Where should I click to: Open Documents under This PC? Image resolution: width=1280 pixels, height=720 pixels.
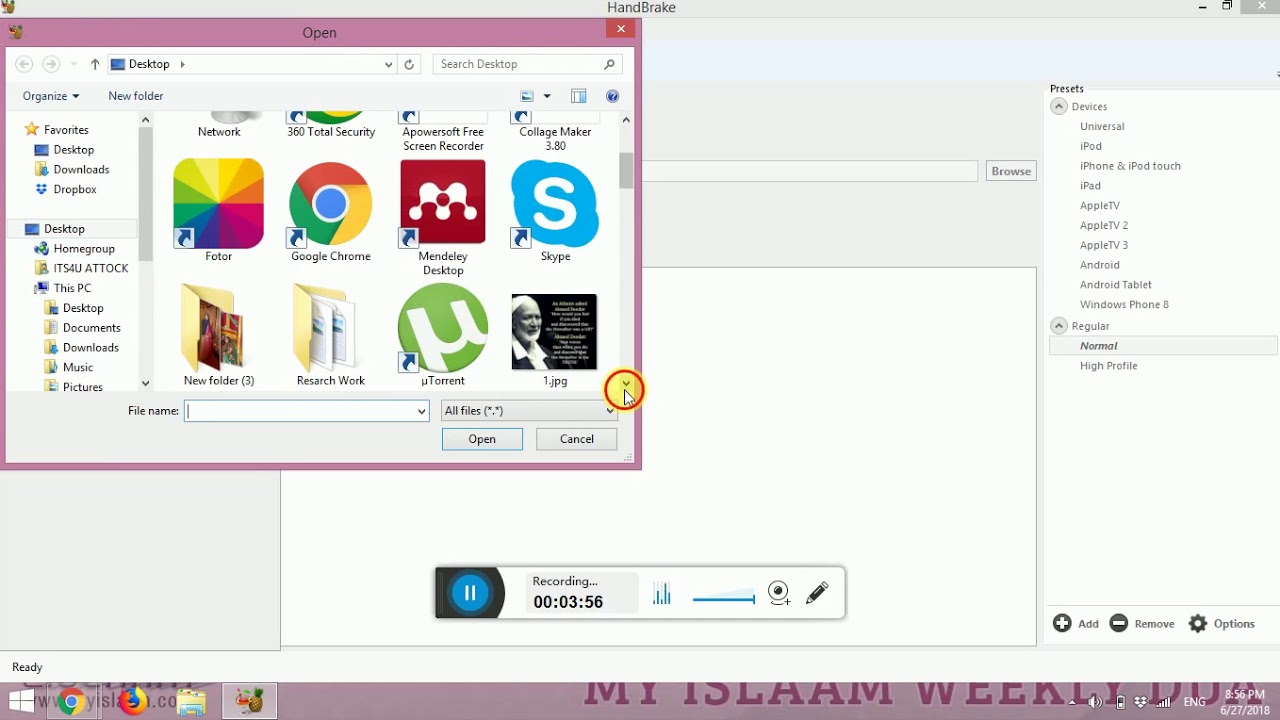(x=91, y=328)
